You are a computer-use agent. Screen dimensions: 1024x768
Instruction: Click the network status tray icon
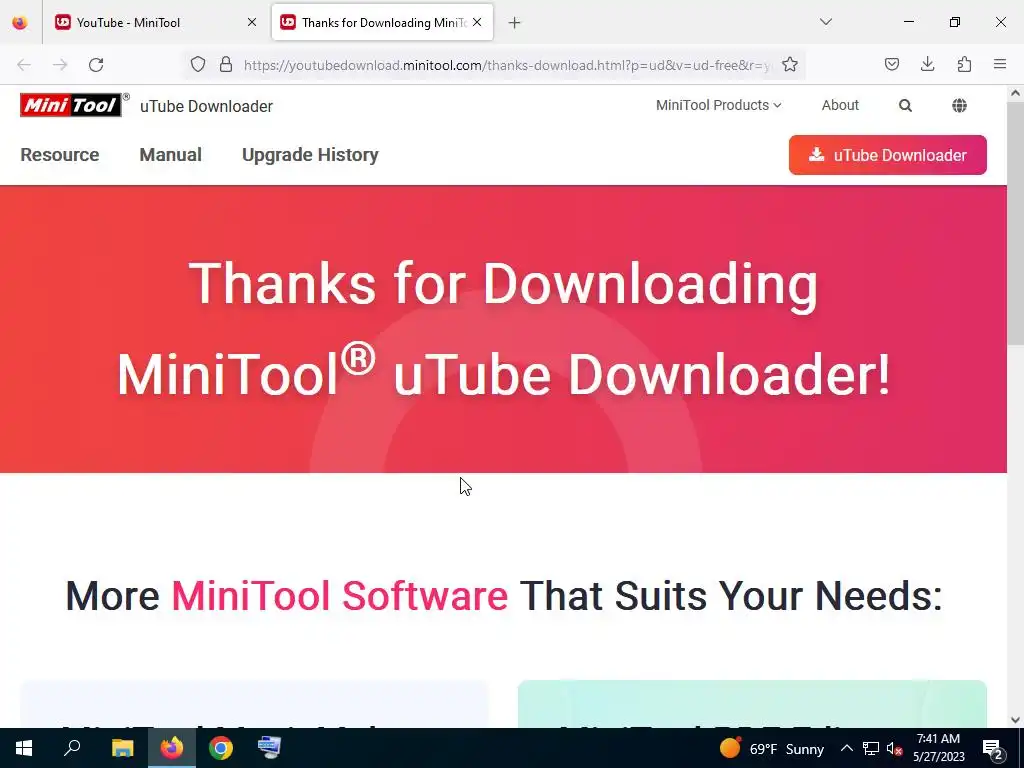pos(871,748)
